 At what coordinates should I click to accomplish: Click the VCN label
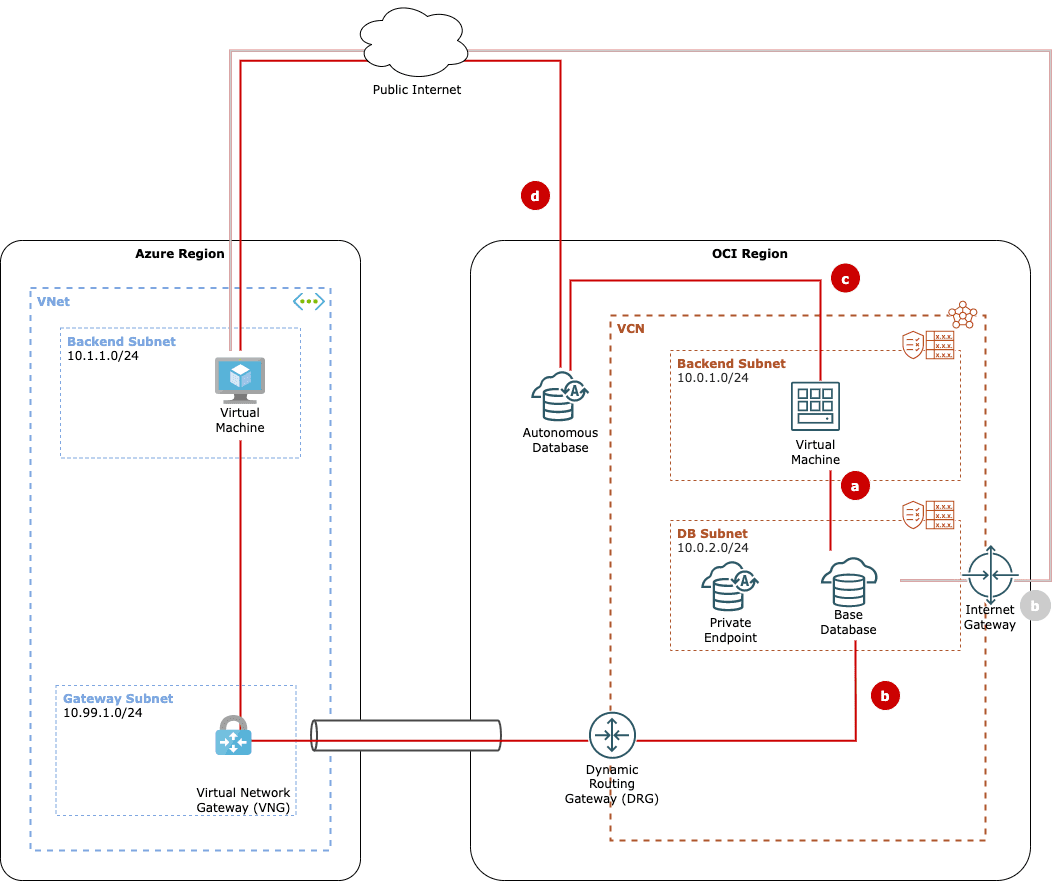630,328
